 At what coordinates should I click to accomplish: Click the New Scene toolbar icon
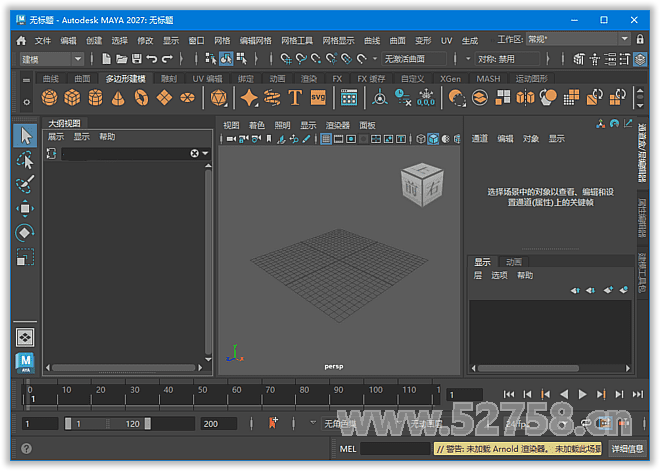(x=106, y=59)
